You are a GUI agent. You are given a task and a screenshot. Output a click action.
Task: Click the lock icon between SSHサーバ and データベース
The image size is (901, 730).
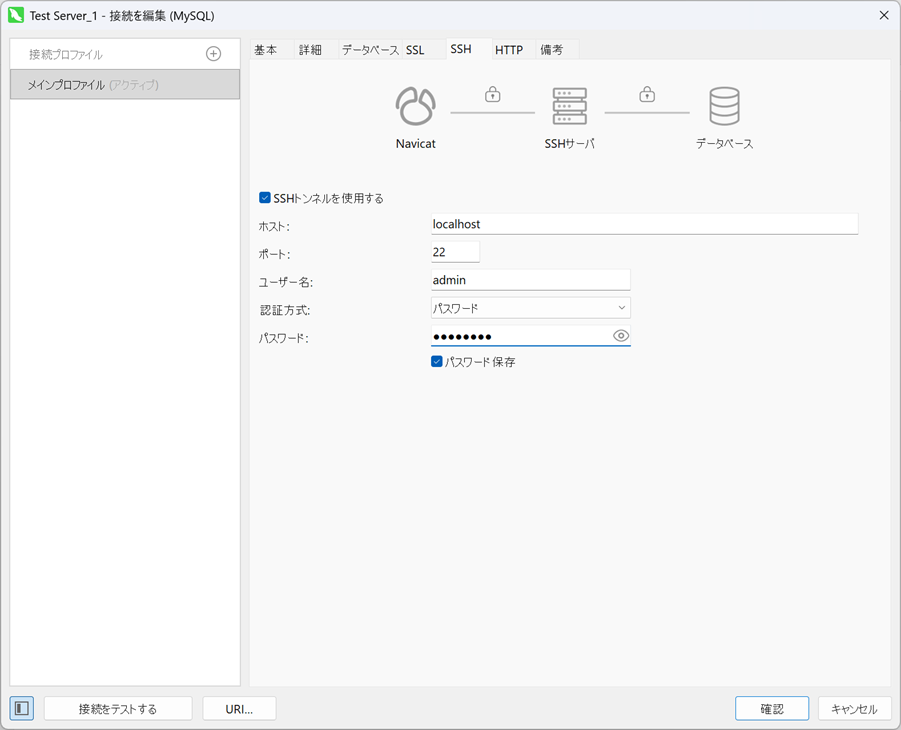pyautogui.click(x=647, y=94)
